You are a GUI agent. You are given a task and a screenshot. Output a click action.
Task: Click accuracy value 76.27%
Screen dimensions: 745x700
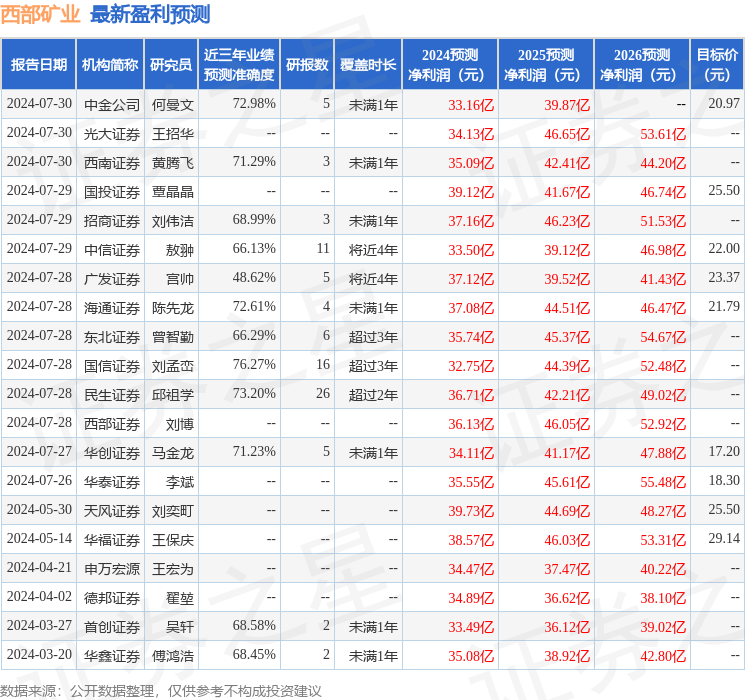tap(254, 364)
